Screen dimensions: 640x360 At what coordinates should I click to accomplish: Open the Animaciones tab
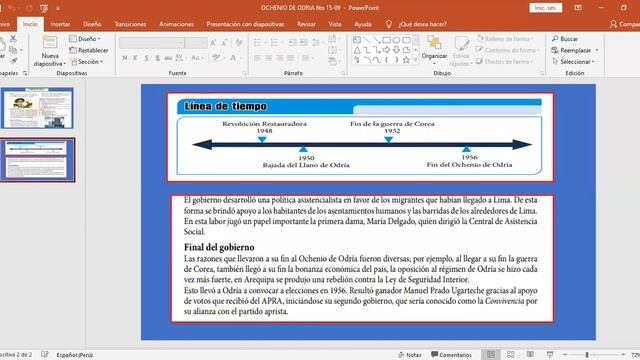point(176,24)
